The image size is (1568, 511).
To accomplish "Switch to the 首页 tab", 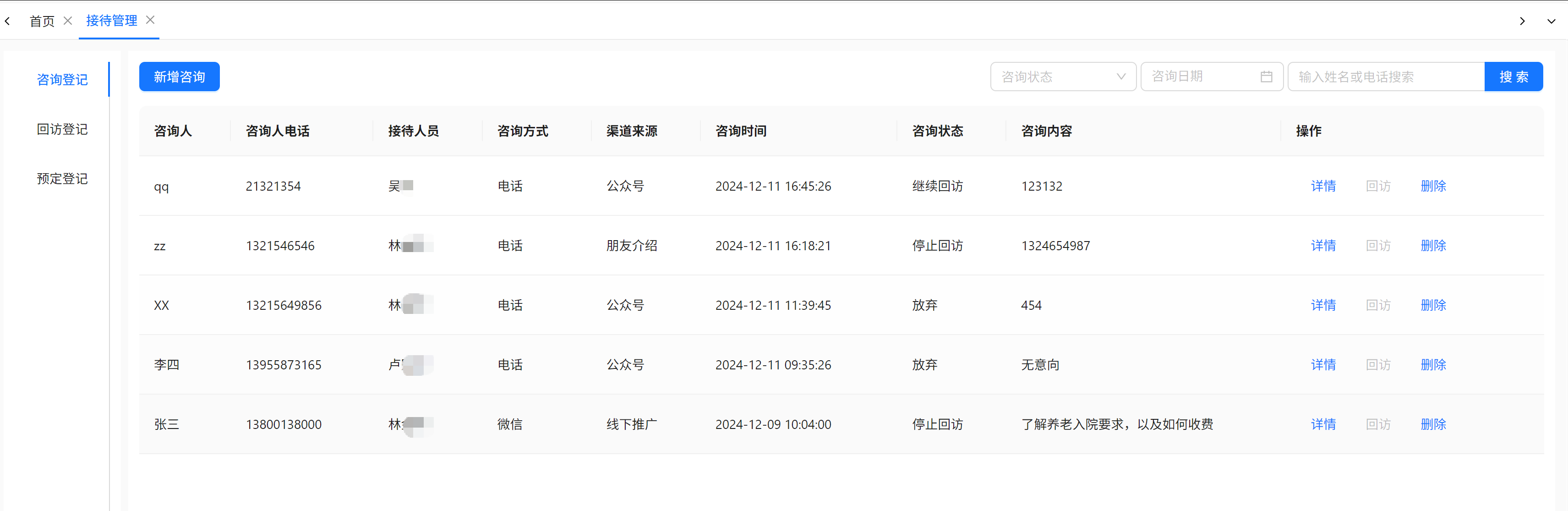I will pos(42,22).
